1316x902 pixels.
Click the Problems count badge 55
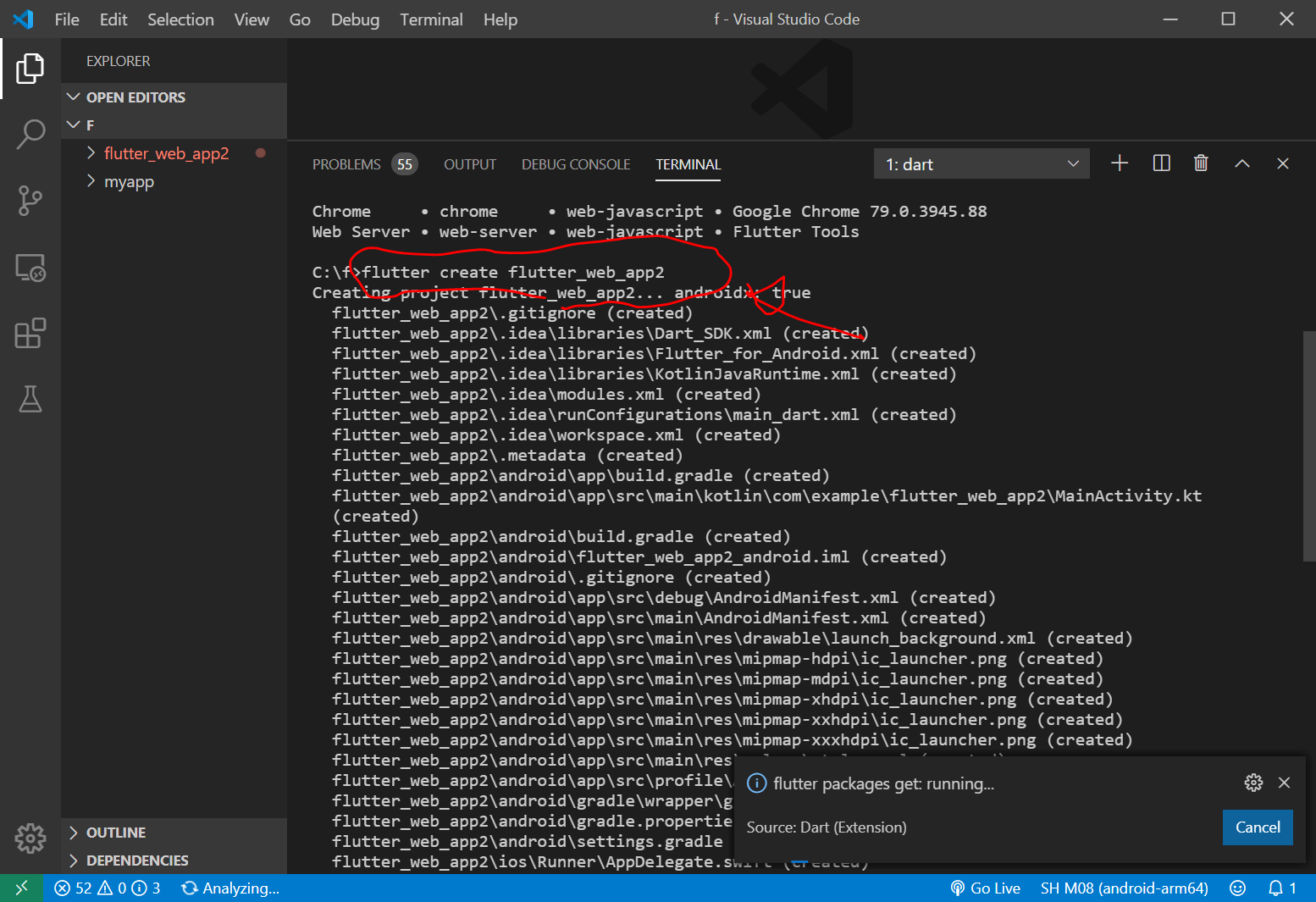click(x=405, y=164)
